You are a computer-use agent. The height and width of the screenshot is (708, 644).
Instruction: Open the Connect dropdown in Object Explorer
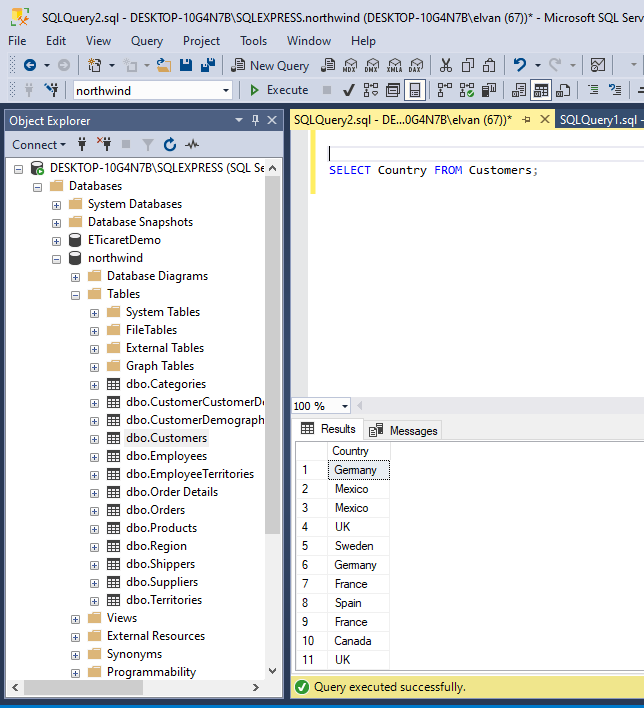(x=39, y=145)
